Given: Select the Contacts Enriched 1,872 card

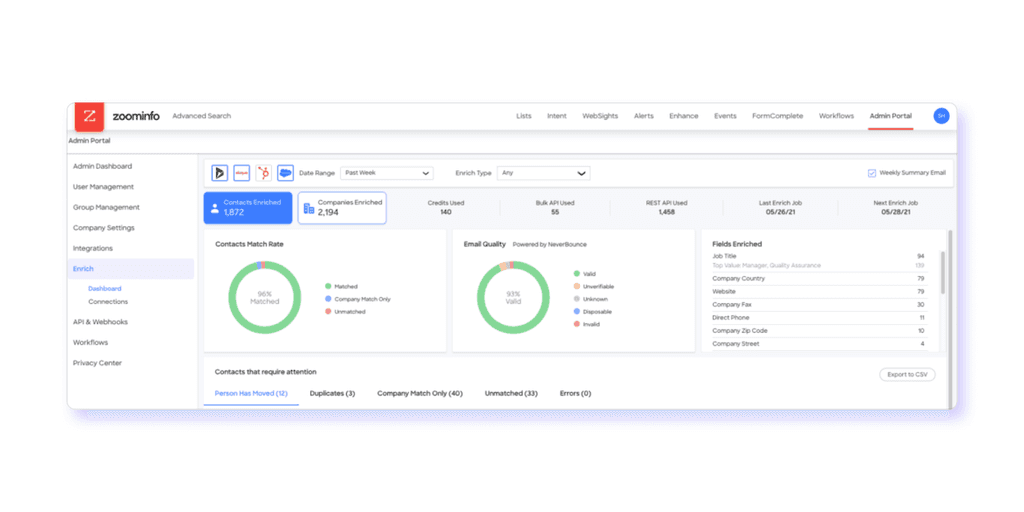Looking at the screenshot, I should tap(248, 208).
